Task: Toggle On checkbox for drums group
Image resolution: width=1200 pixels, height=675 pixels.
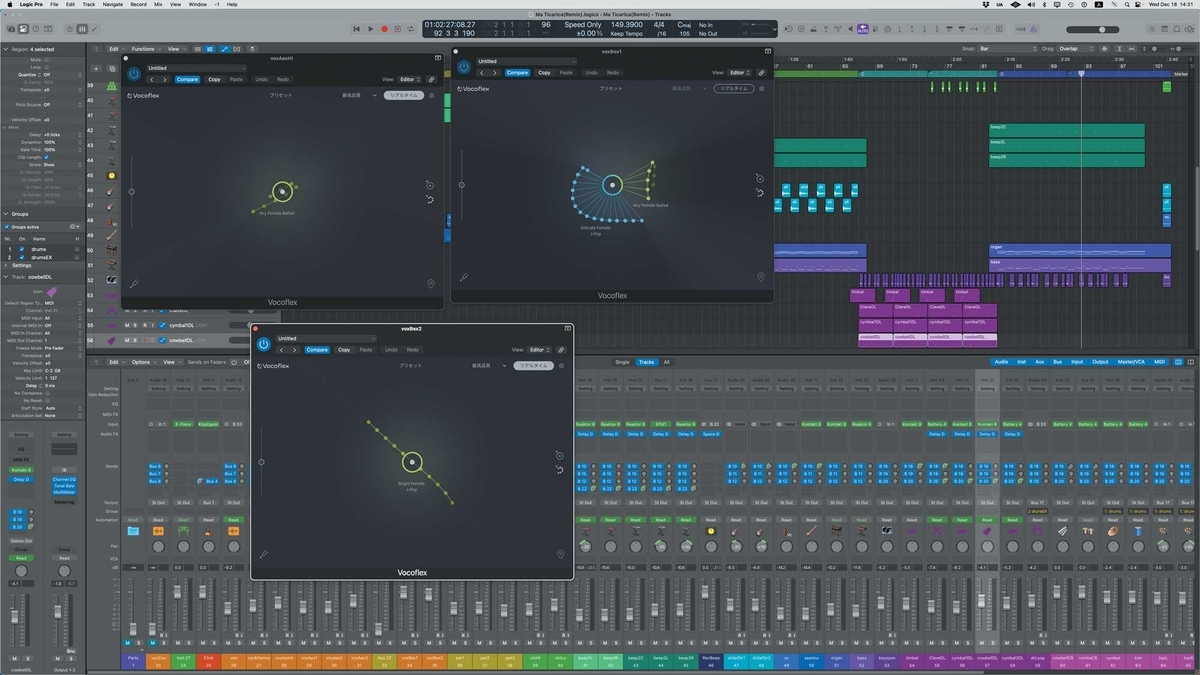Action: click(x=22, y=249)
